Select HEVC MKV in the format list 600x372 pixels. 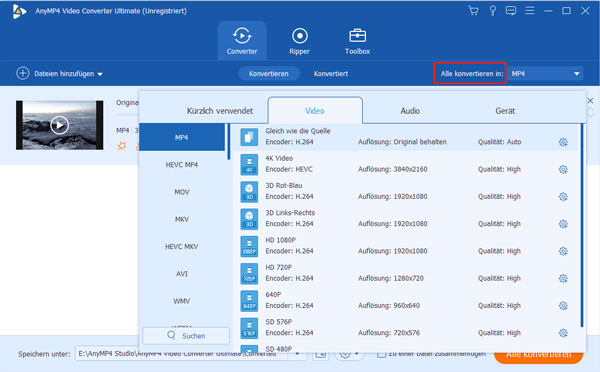click(x=182, y=246)
